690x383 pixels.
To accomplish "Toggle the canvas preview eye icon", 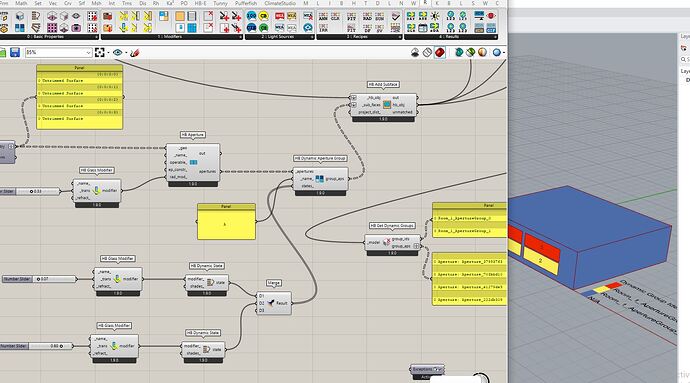I will (x=117, y=53).
